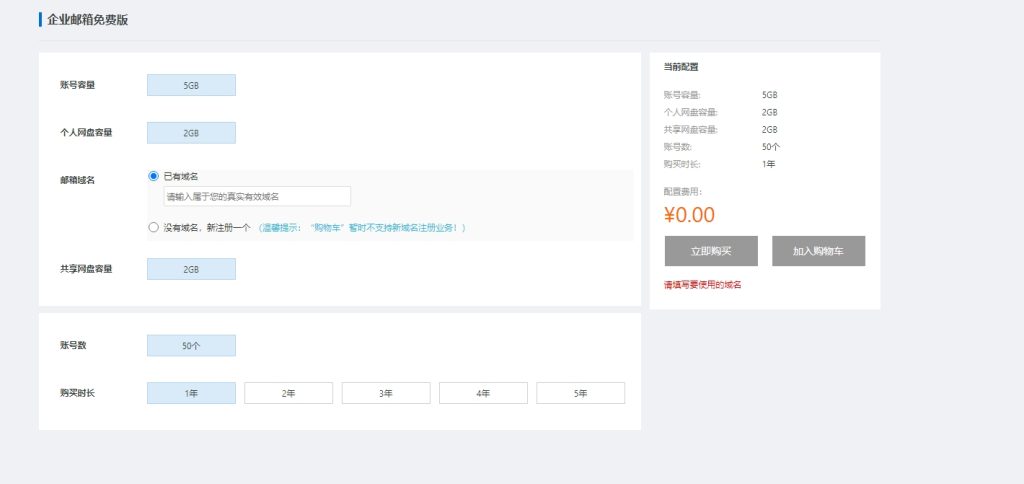This screenshot has width=1024, height=484.
Task: Select the 1年 purchase duration
Action: [x=191, y=393]
